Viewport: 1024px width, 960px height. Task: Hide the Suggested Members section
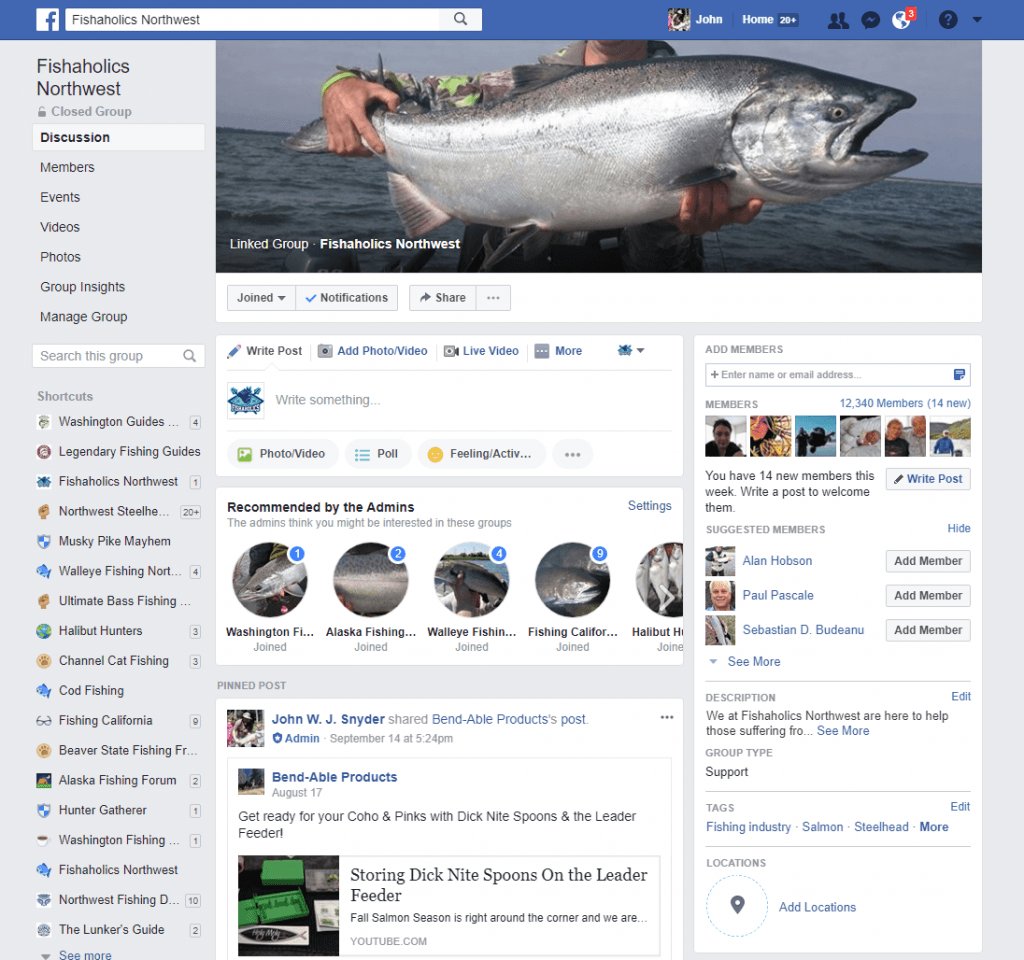coord(958,528)
